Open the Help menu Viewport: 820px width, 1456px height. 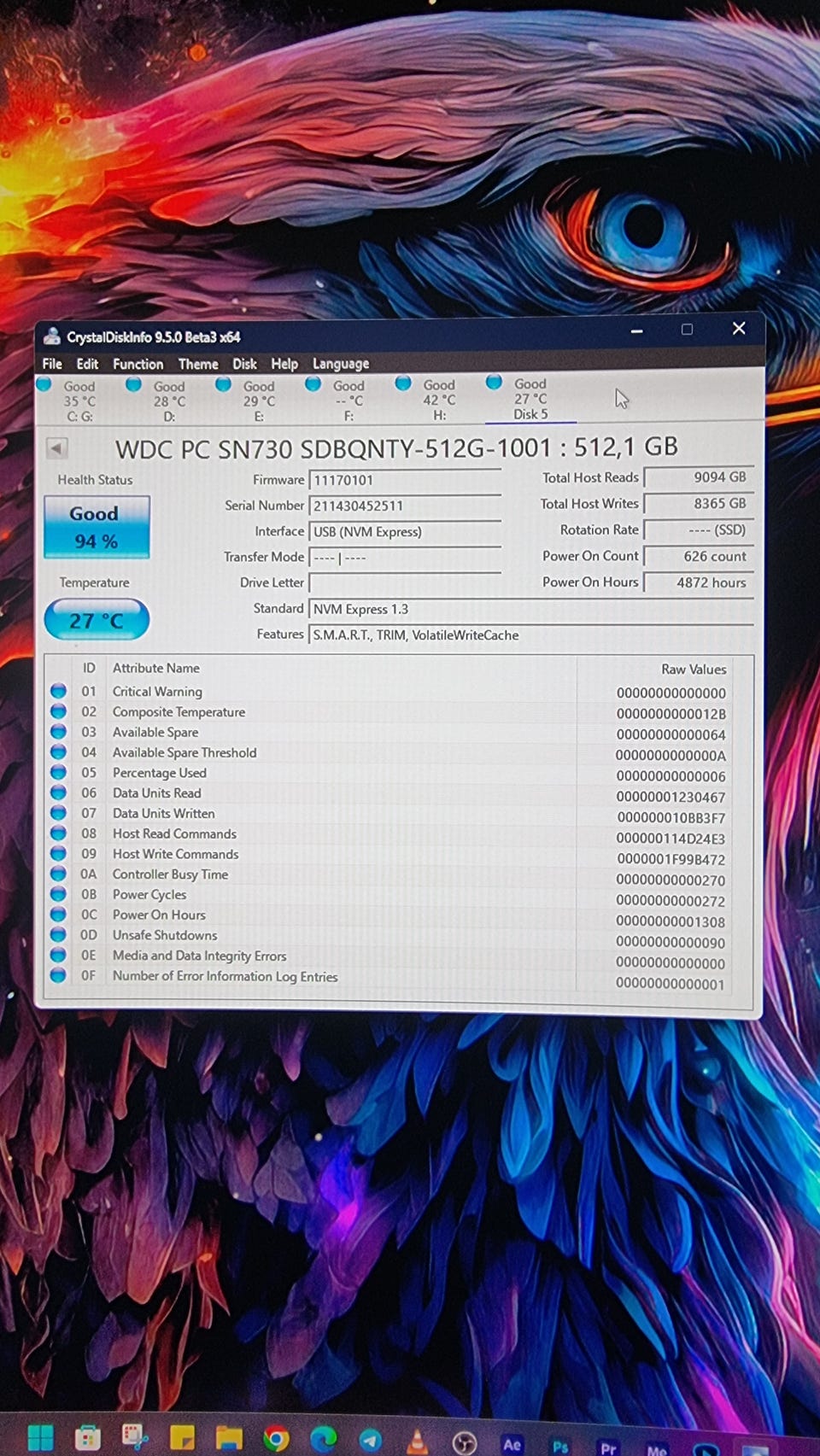coord(284,364)
